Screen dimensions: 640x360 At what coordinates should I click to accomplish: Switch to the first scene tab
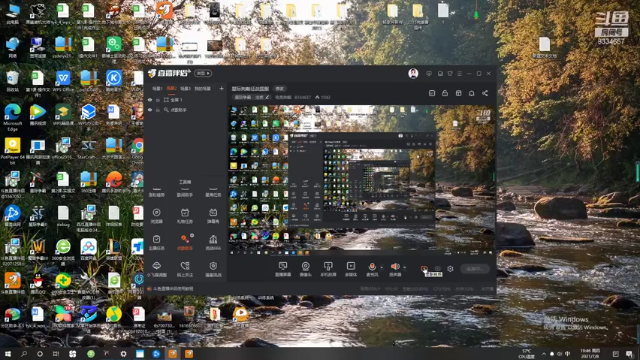click(x=157, y=88)
